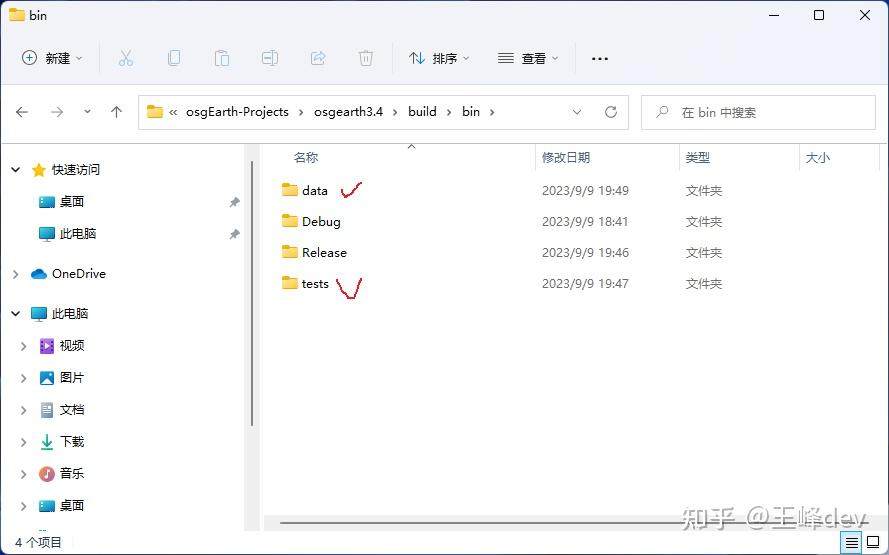Click the Cut scissors icon
The width and height of the screenshot is (889, 555).
tap(126, 58)
